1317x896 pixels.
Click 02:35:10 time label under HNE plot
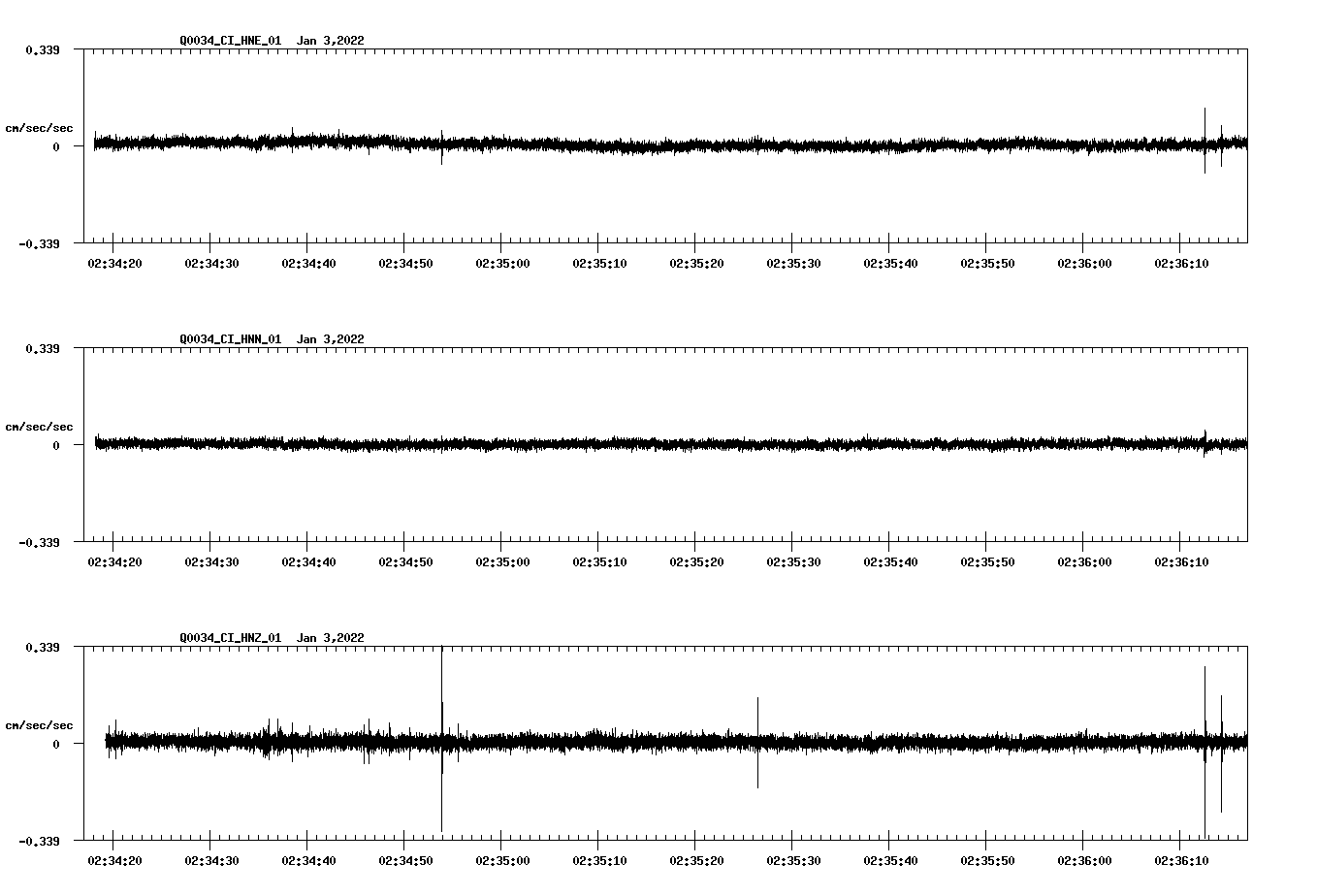599,263
